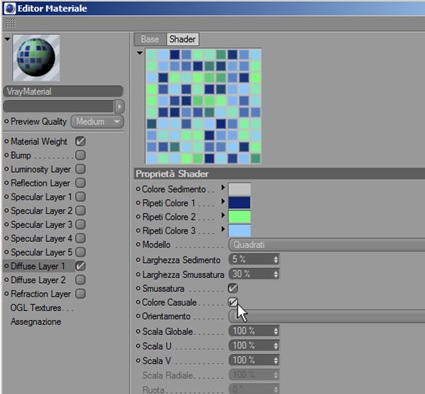Click the green Ripeti Colore 2 swatch

coord(240,217)
